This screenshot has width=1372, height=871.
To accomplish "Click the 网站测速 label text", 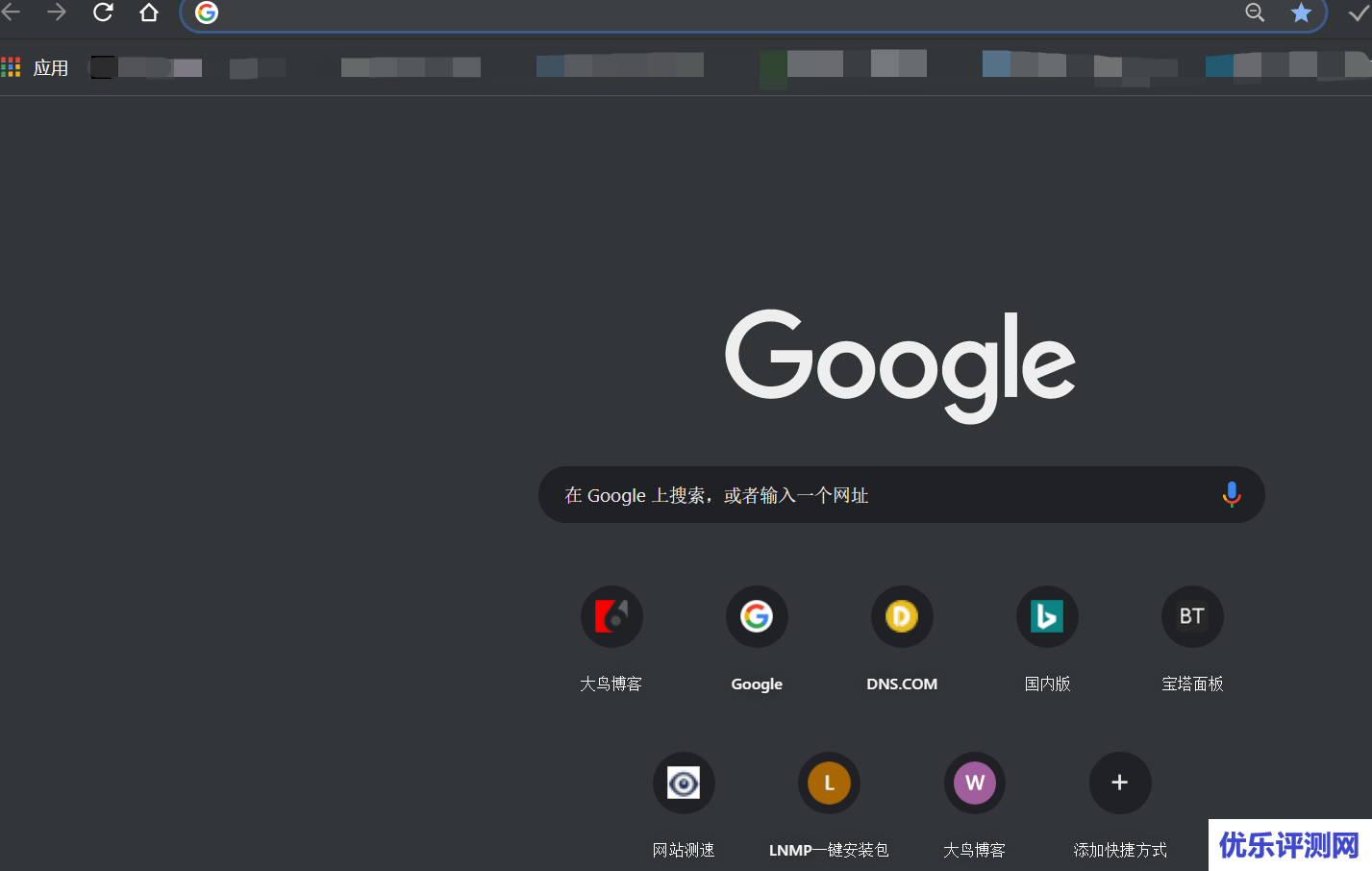I will [x=684, y=850].
